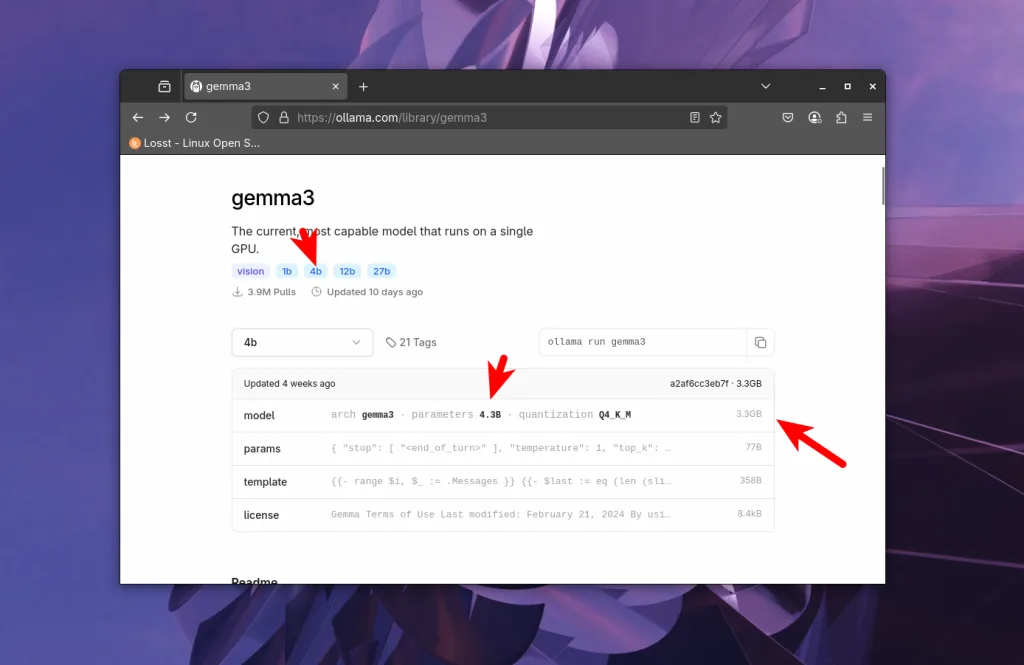Minimize the Firefox window
Screen dimensions: 1024x665
pos(822,87)
